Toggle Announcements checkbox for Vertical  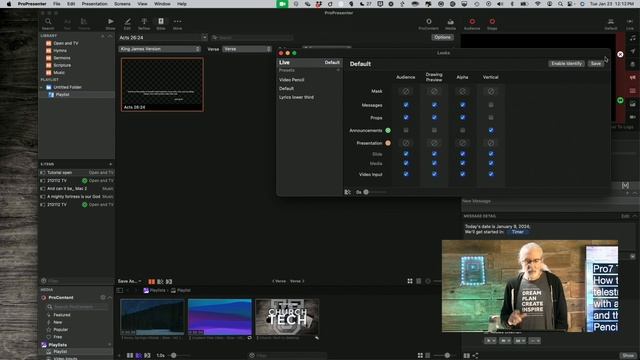491,130
